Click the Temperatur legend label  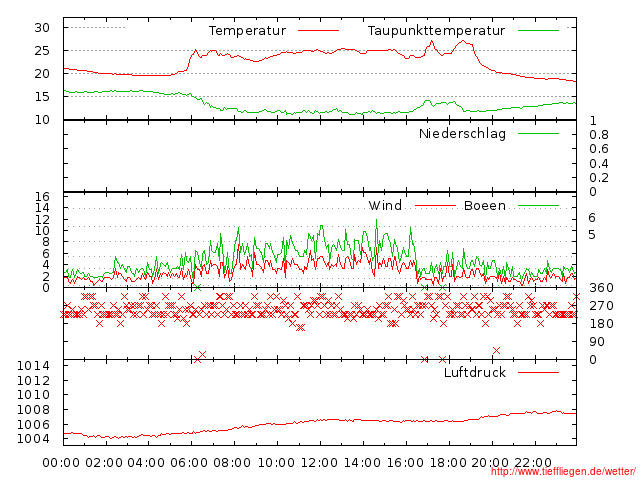point(247,31)
